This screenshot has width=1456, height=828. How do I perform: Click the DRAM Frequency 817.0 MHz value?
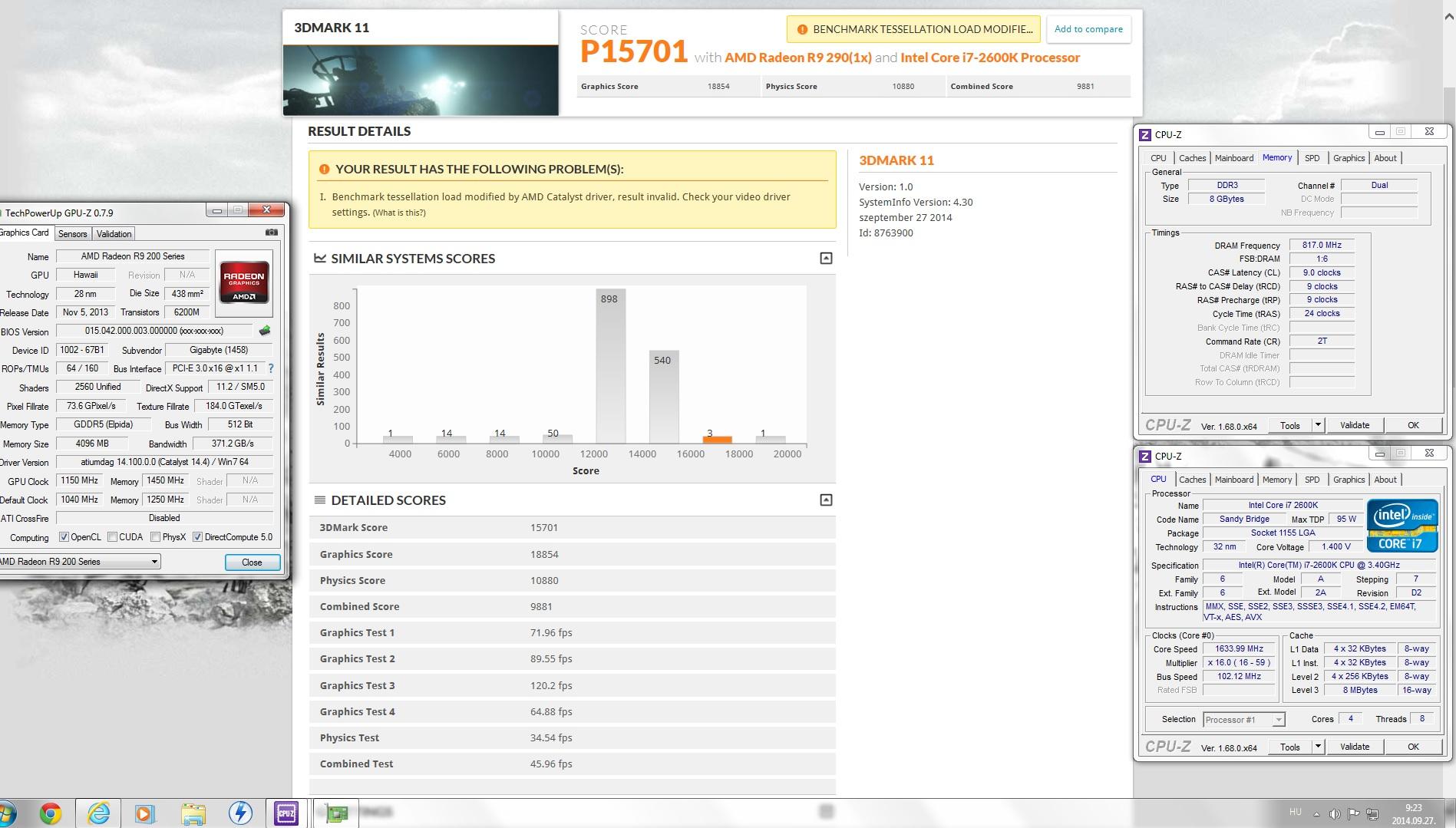pyautogui.click(x=1322, y=246)
